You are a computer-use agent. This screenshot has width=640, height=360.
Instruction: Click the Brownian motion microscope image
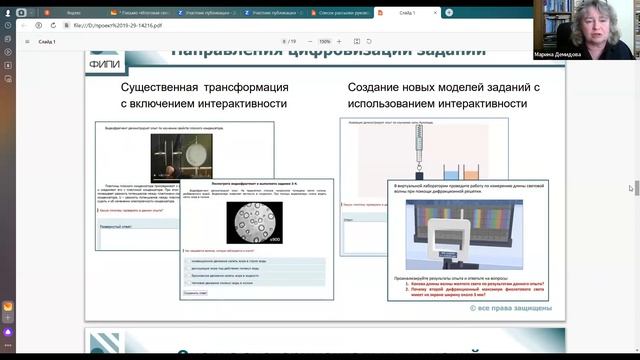tap(254, 222)
